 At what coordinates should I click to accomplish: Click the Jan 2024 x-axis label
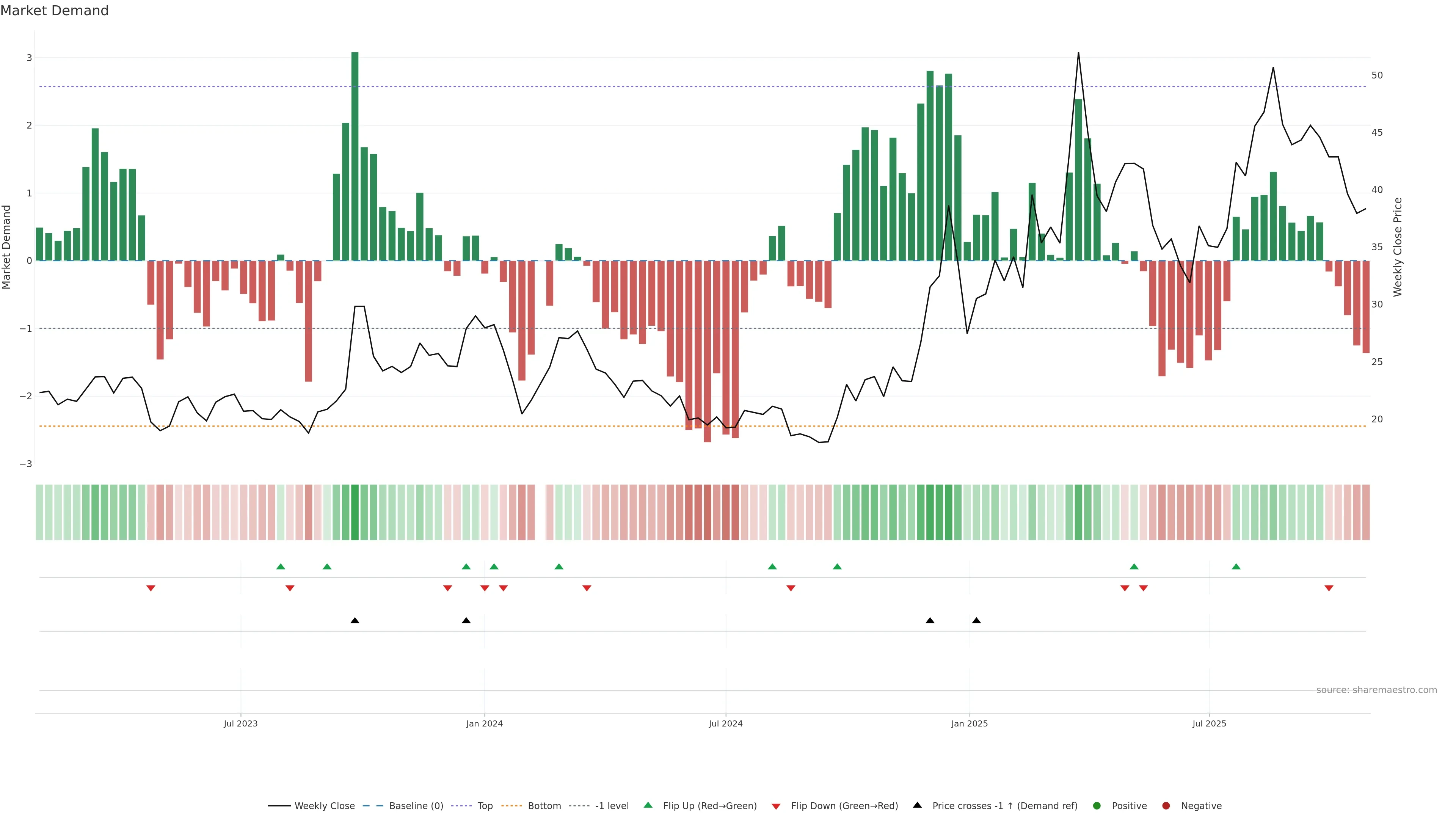pyautogui.click(x=485, y=723)
